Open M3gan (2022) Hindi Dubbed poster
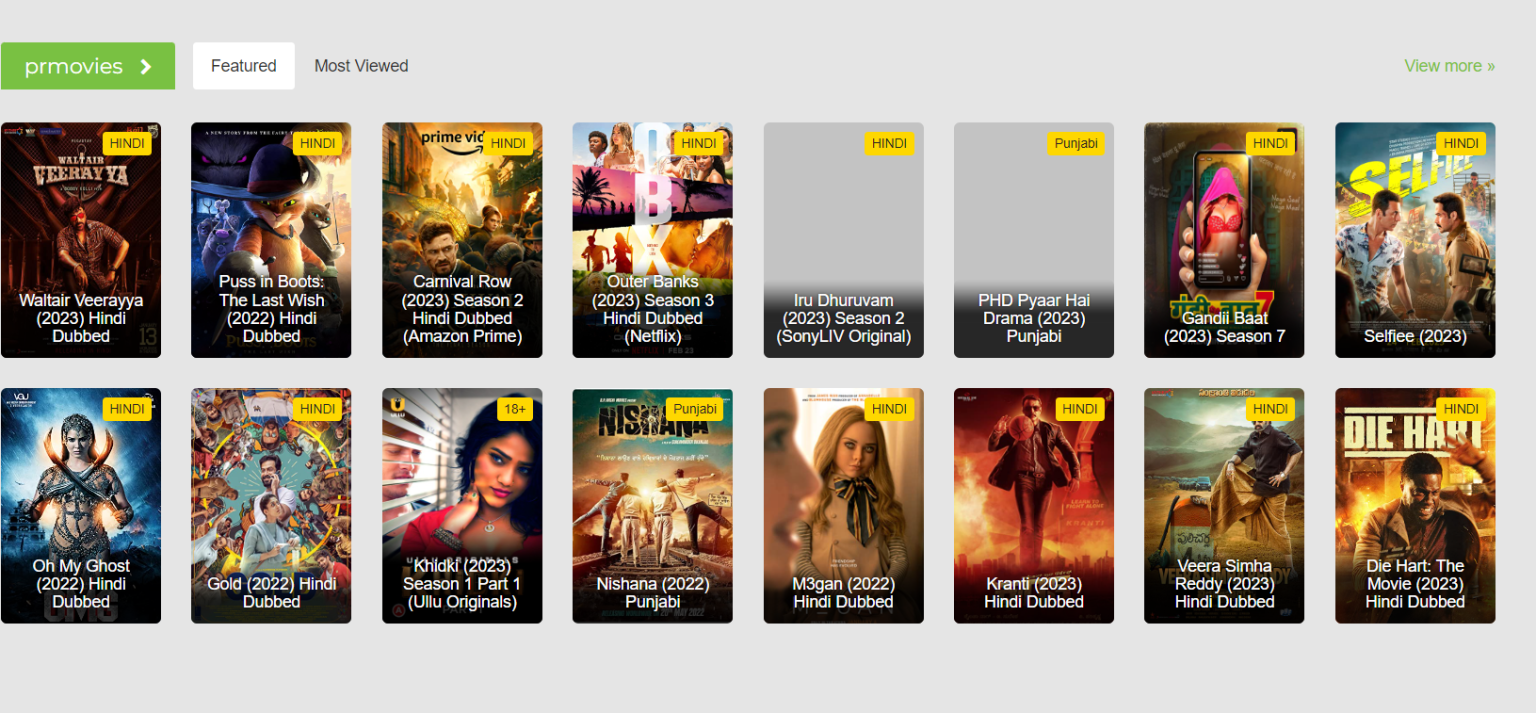The width and height of the screenshot is (1536, 713). point(843,506)
